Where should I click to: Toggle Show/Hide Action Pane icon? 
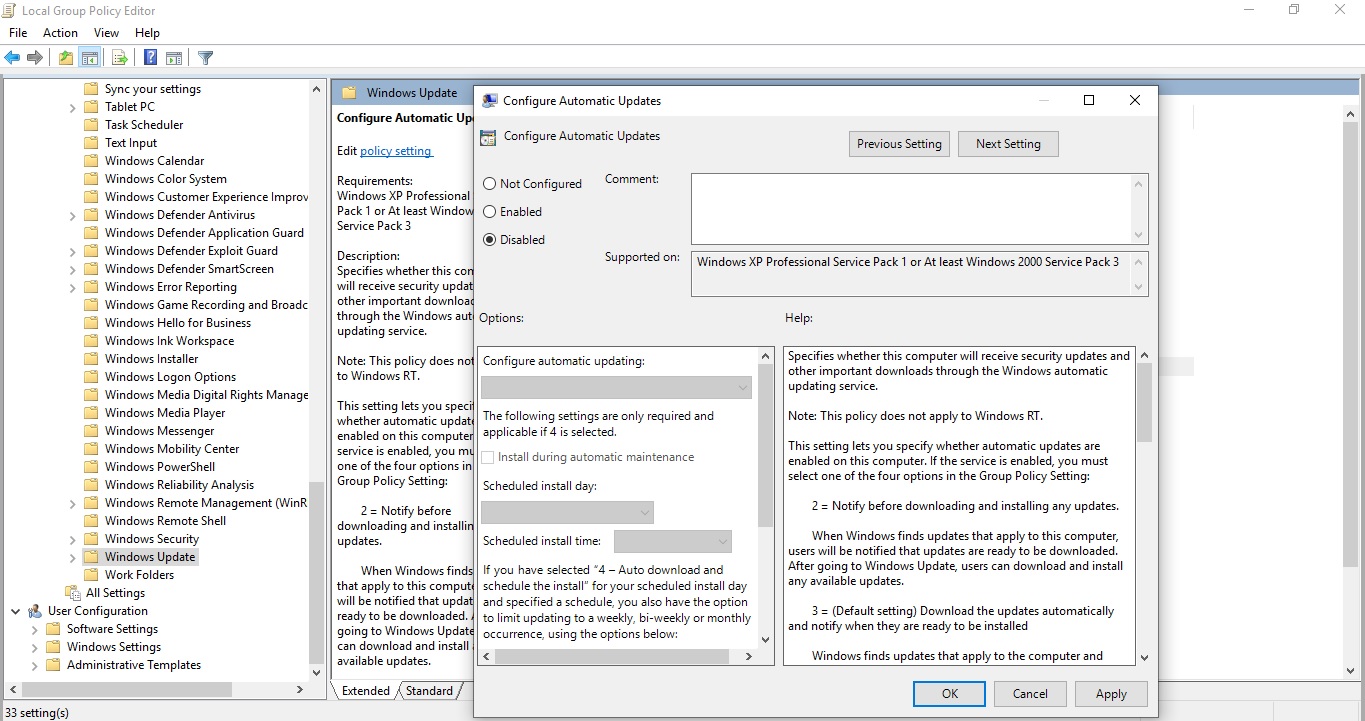point(174,58)
